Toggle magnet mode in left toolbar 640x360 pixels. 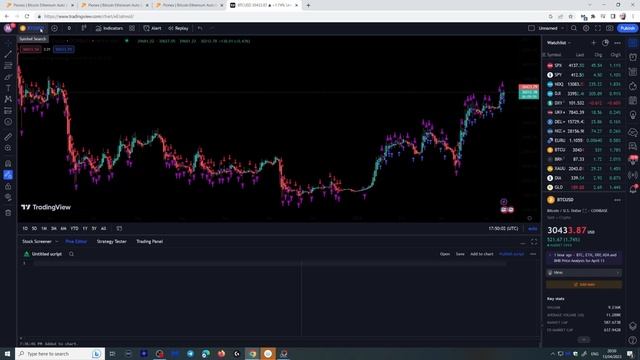8,163
